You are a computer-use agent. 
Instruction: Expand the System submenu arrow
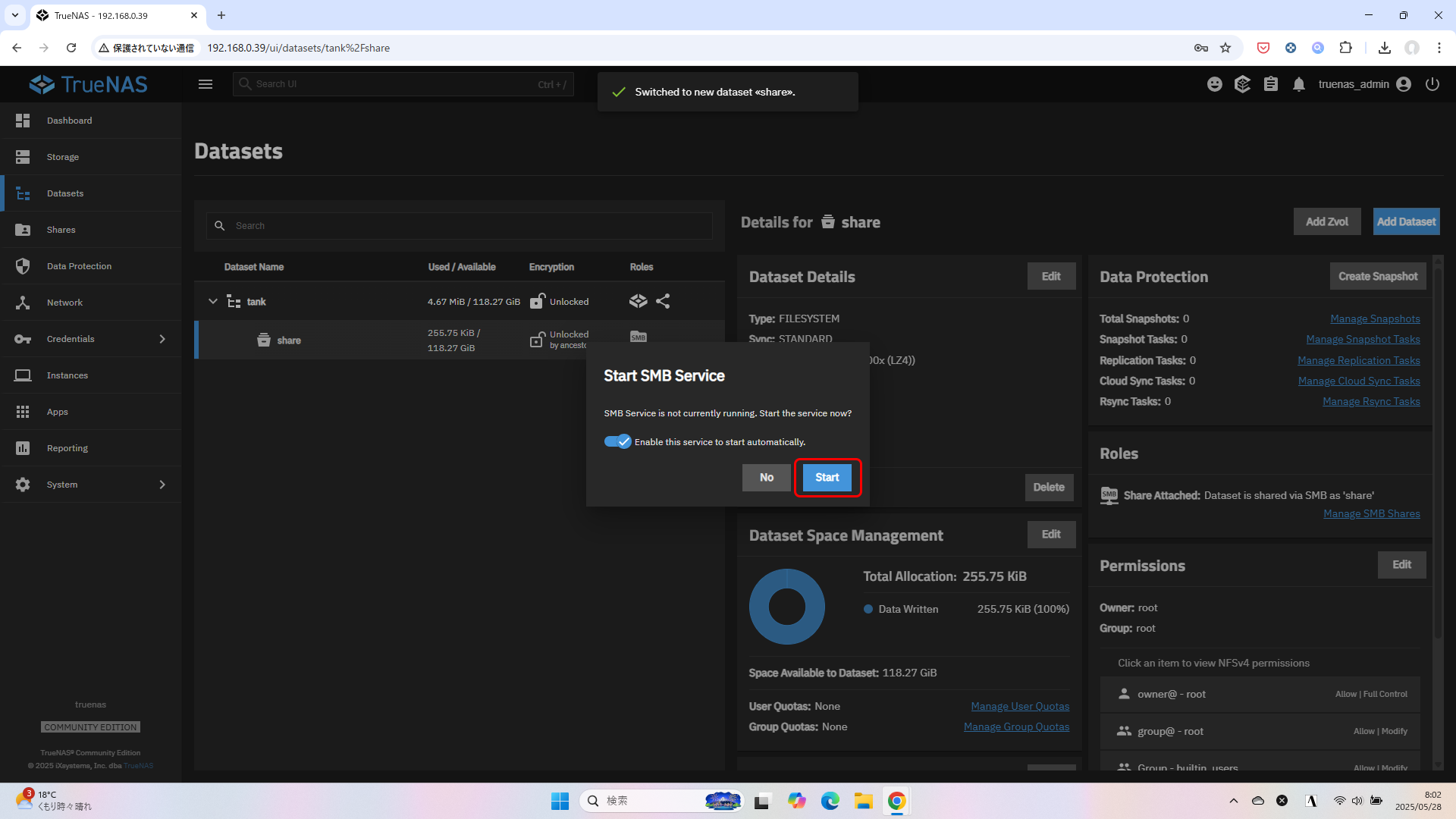click(162, 485)
